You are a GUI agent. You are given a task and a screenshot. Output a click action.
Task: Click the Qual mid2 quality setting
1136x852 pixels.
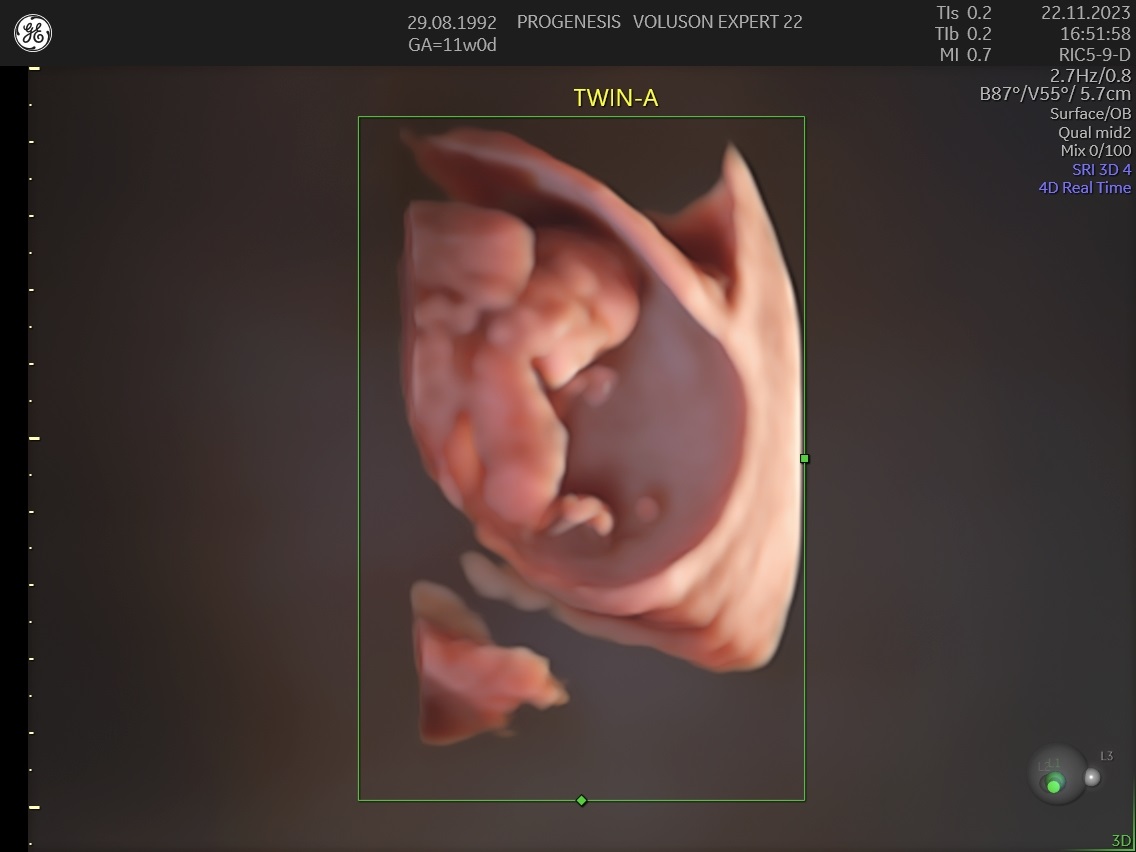[1094, 132]
